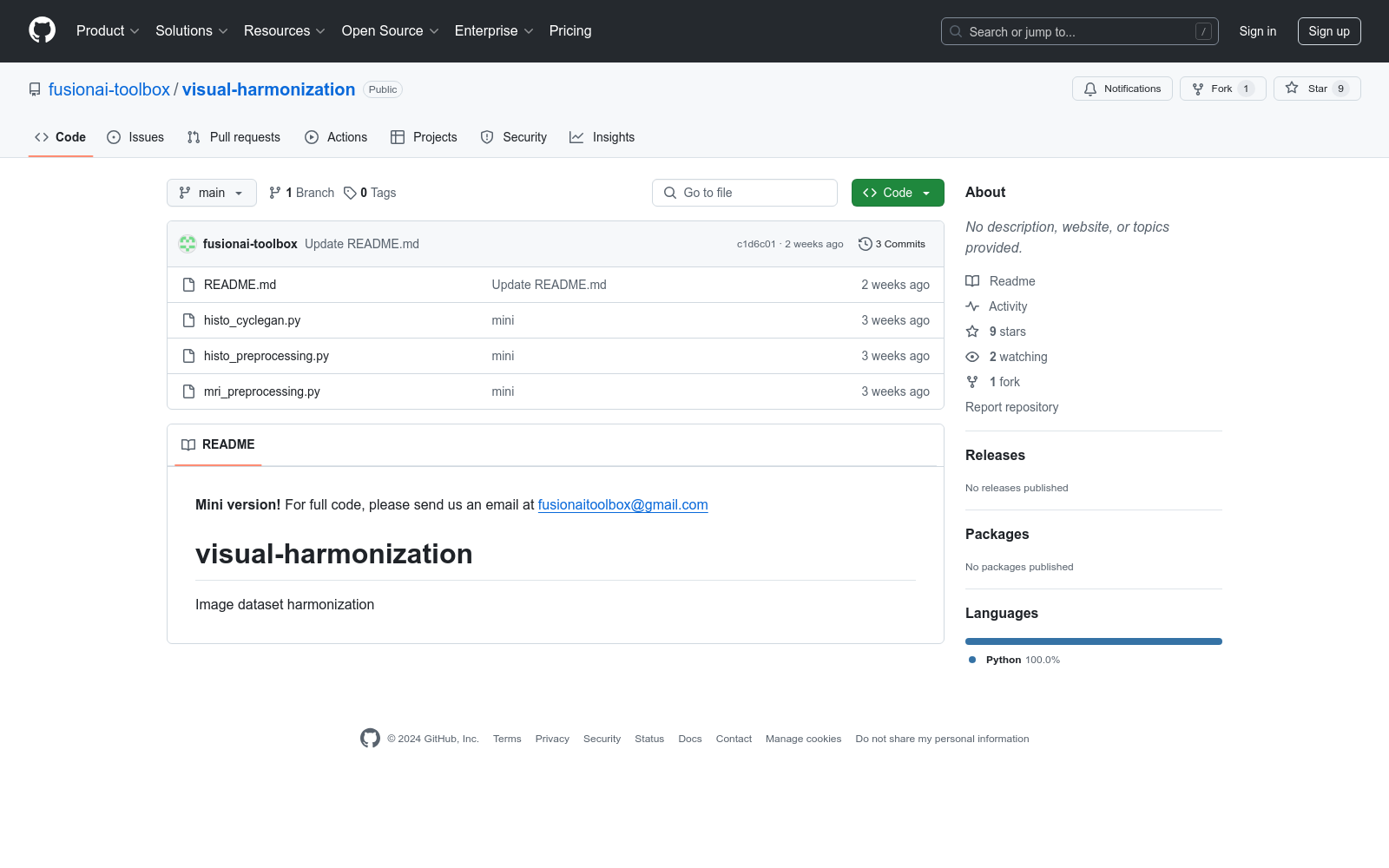Click the book icon next to README heading
Viewport: 1389px width, 868px height.
click(x=188, y=444)
